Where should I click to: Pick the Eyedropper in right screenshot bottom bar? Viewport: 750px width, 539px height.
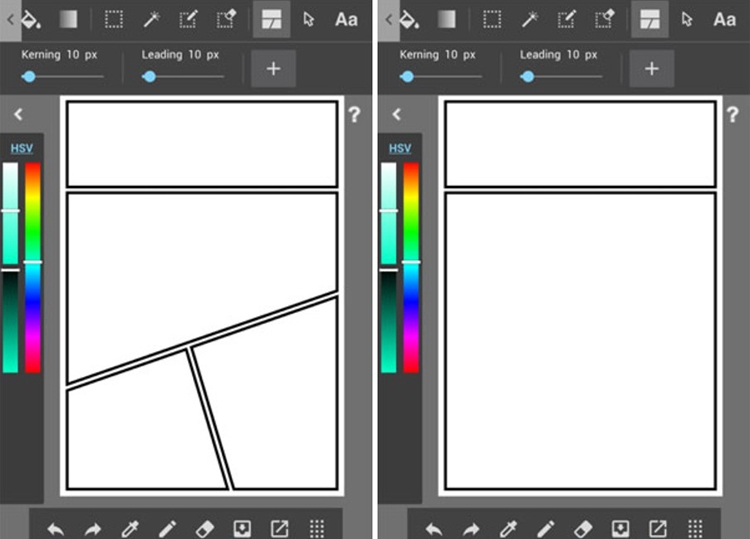pos(508,529)
